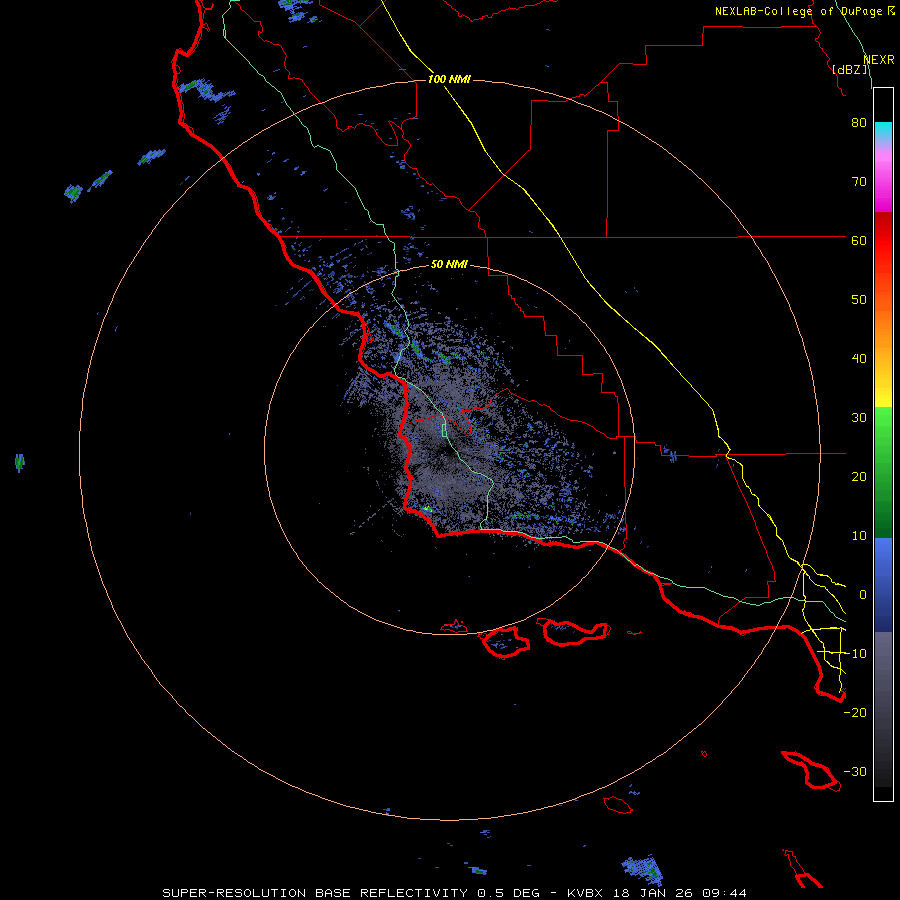Click the "50 NMI" range ring label
900x900 pixels.
click(x=449, y=265)
